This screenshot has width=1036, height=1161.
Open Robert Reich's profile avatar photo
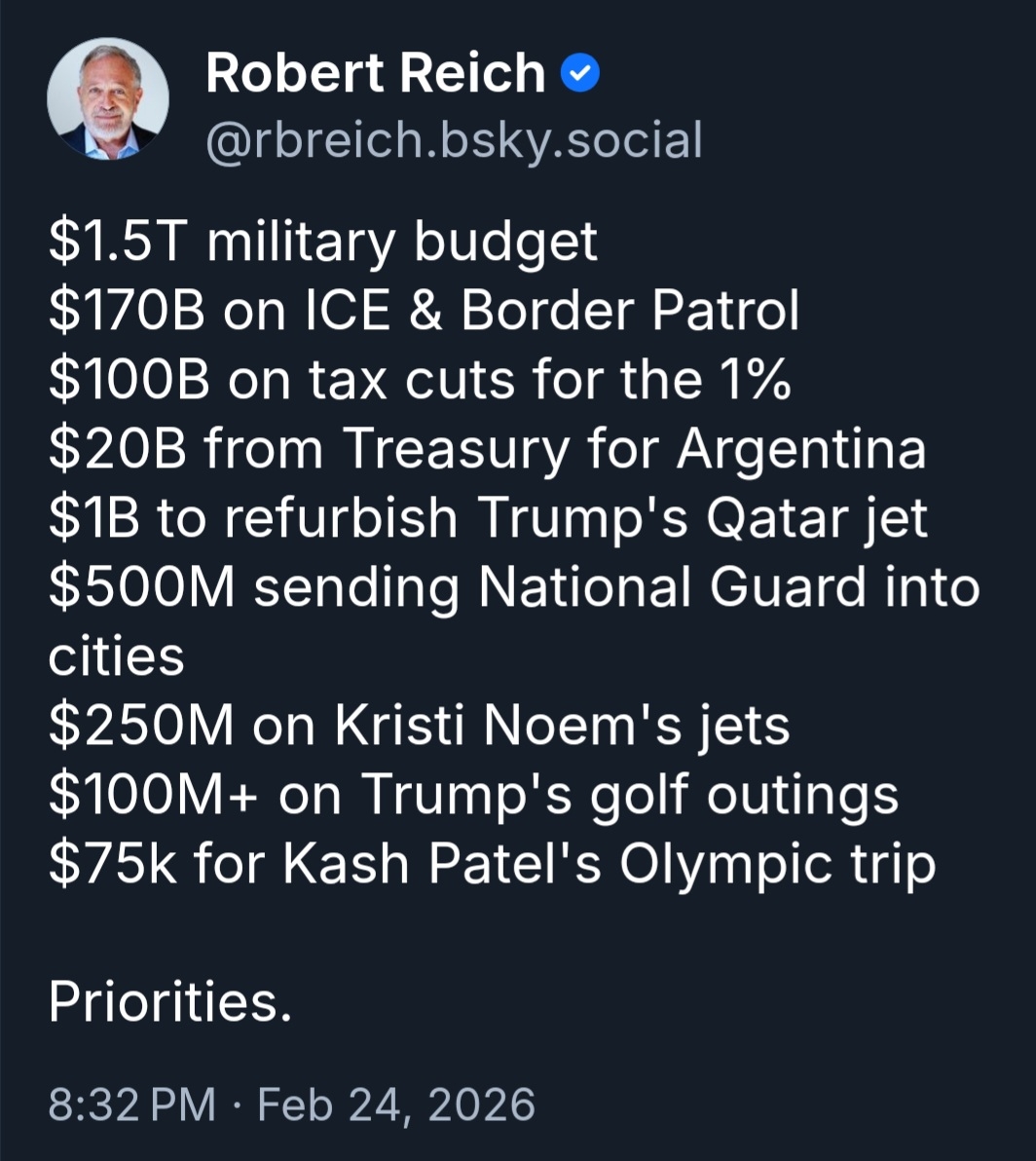(107, 99)
